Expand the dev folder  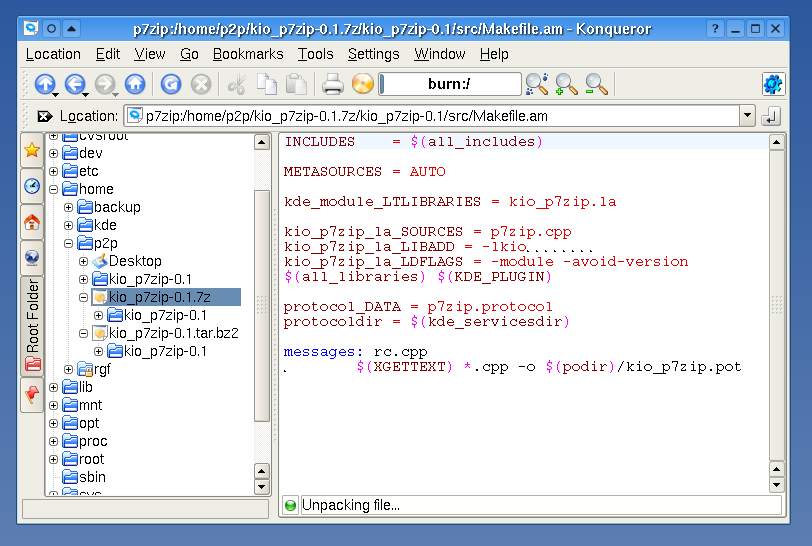53,153
